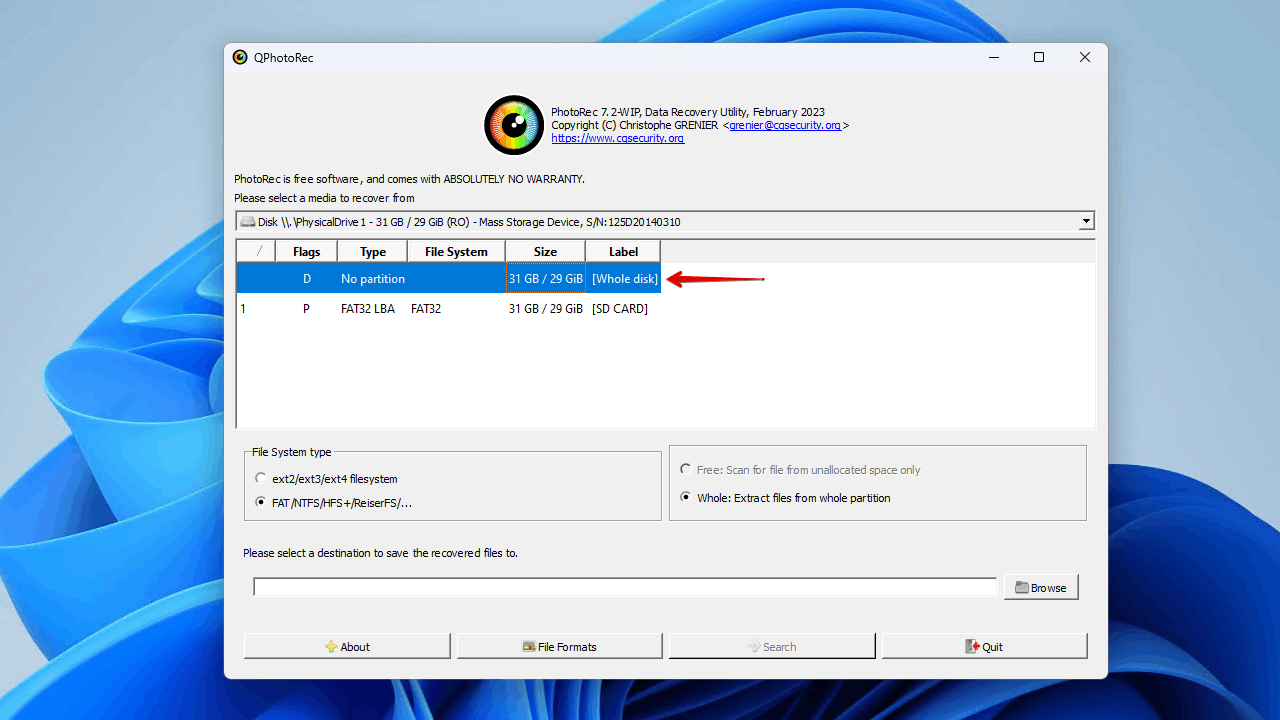Click the picture icon on File Formats button

coord(529,647)
